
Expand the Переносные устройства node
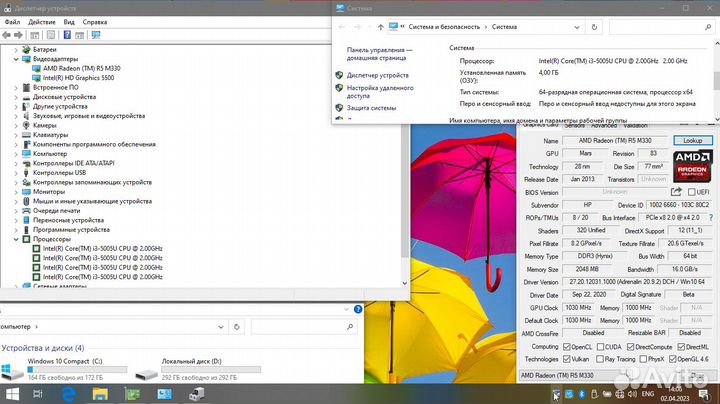(x=16, y=220)
